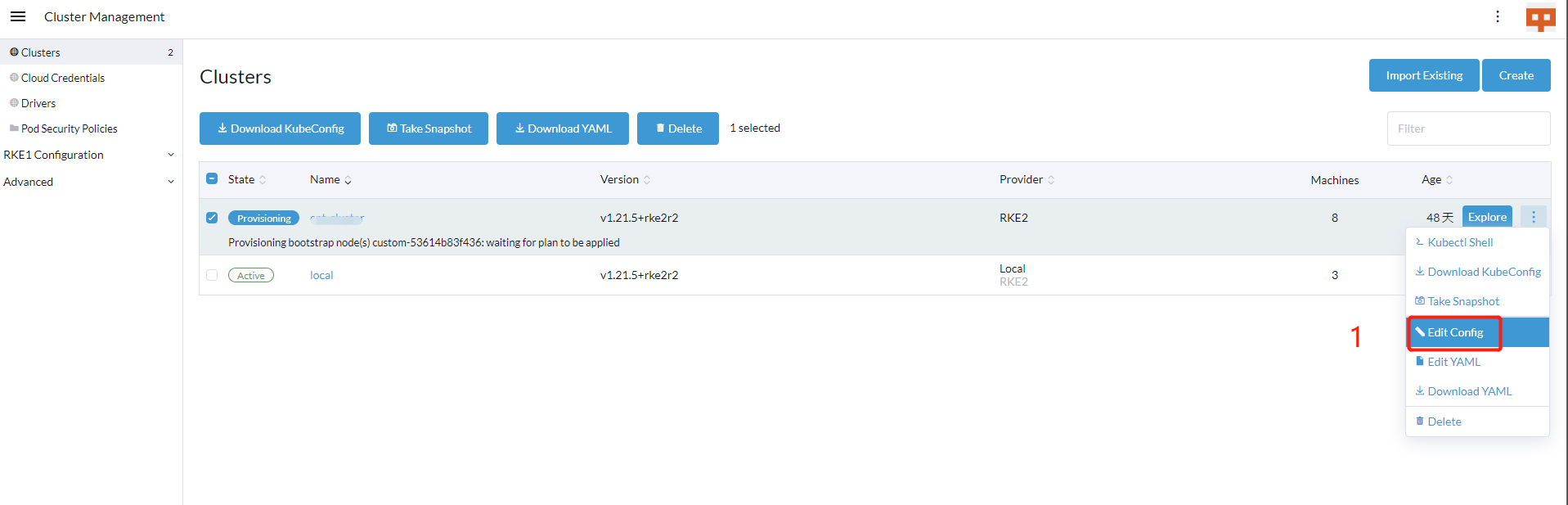Open the top-right vertical dots menu

1498,16
